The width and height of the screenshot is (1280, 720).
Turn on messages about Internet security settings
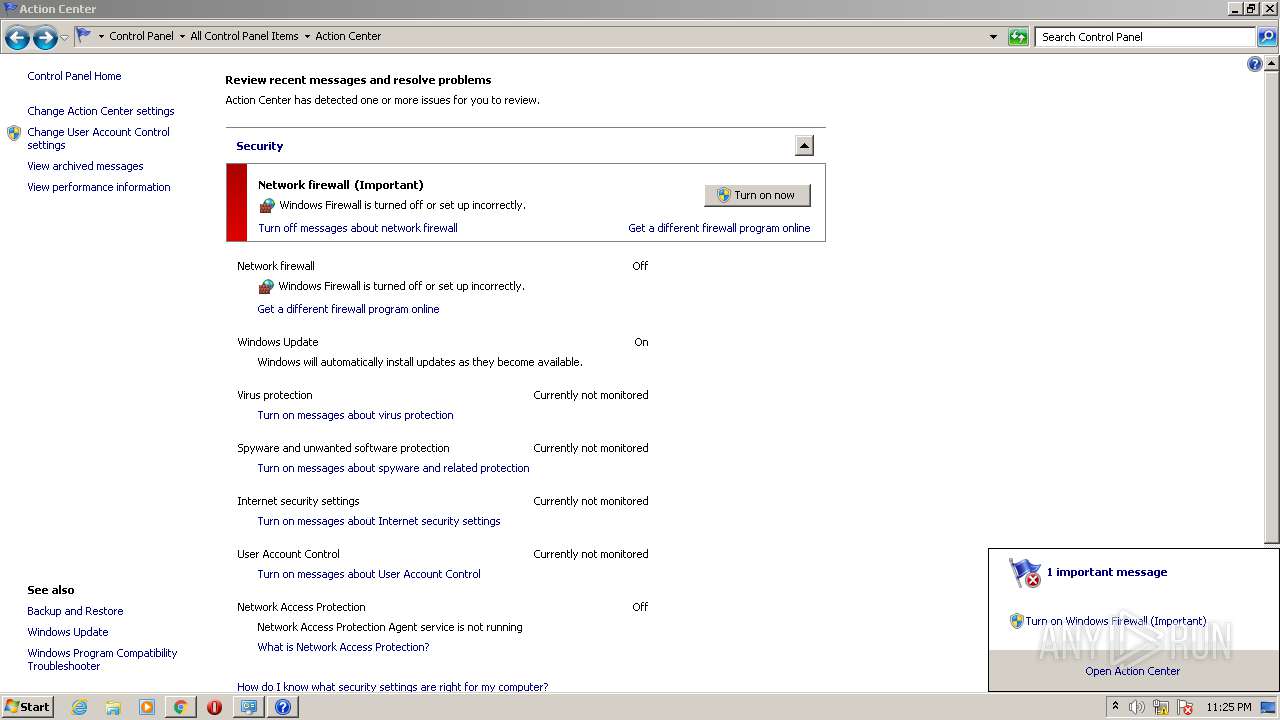(379, 521)
